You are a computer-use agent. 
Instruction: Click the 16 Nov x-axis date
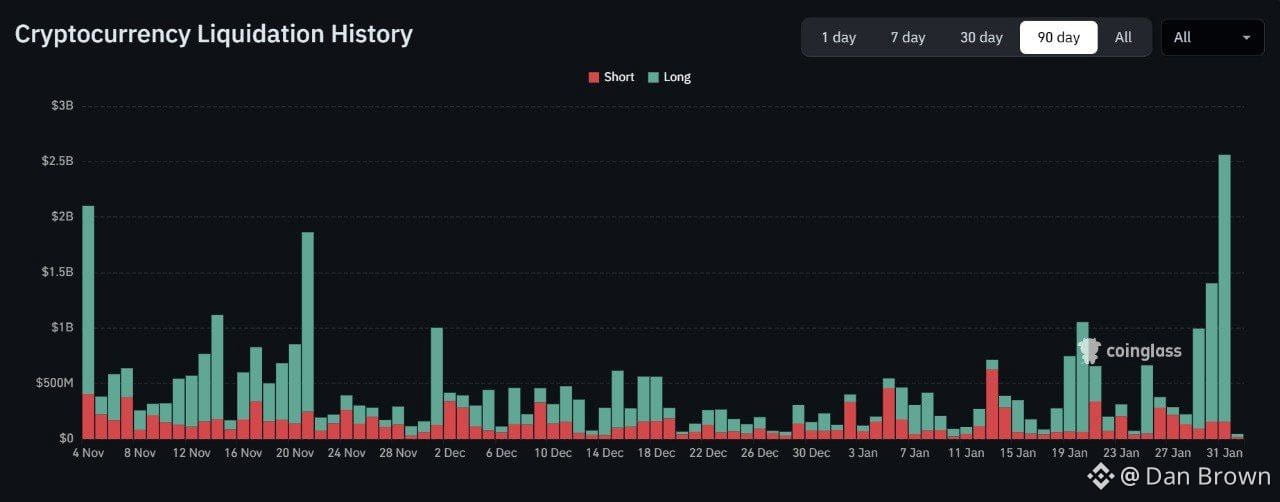tap(243, 453)
